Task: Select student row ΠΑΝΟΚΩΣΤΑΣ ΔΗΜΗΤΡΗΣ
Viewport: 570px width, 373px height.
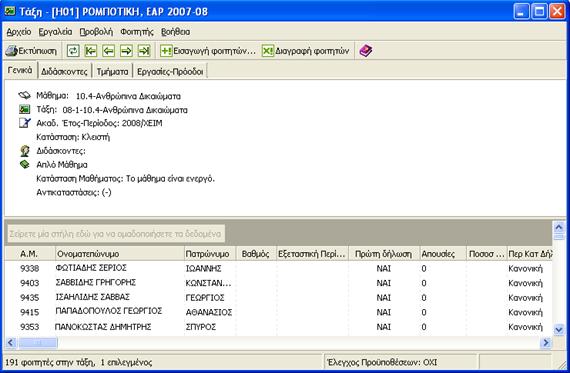Action: 278,326
